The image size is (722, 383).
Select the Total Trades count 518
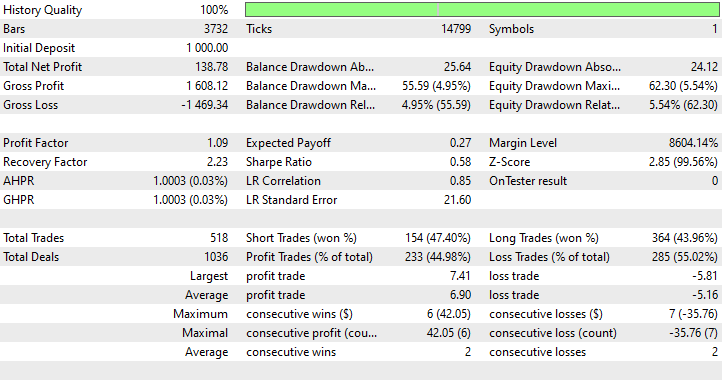219,238
